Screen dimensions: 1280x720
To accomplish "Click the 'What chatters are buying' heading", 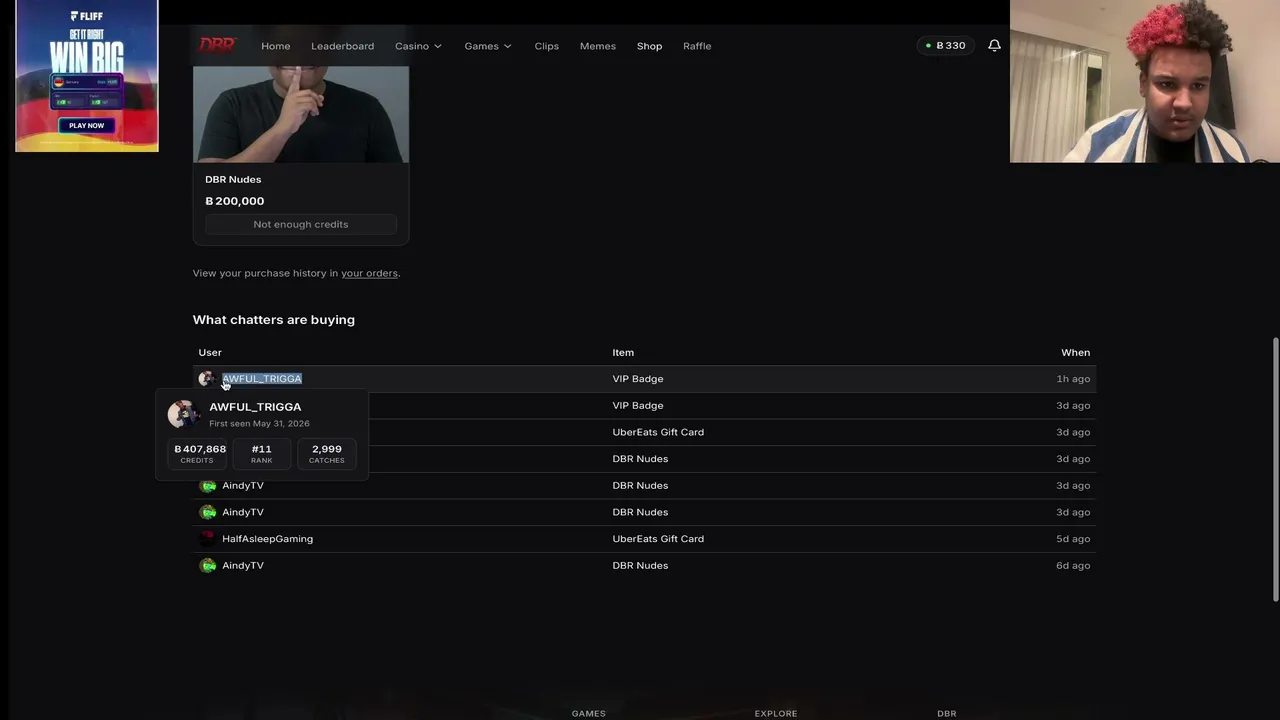I will (274, 320).
